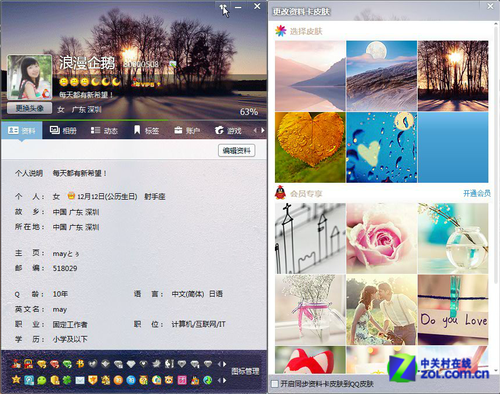Click the first sun level icon under the nickname
Image resolution: width=500 pixels, height=394 pixels.
click(x=64, y=82)
